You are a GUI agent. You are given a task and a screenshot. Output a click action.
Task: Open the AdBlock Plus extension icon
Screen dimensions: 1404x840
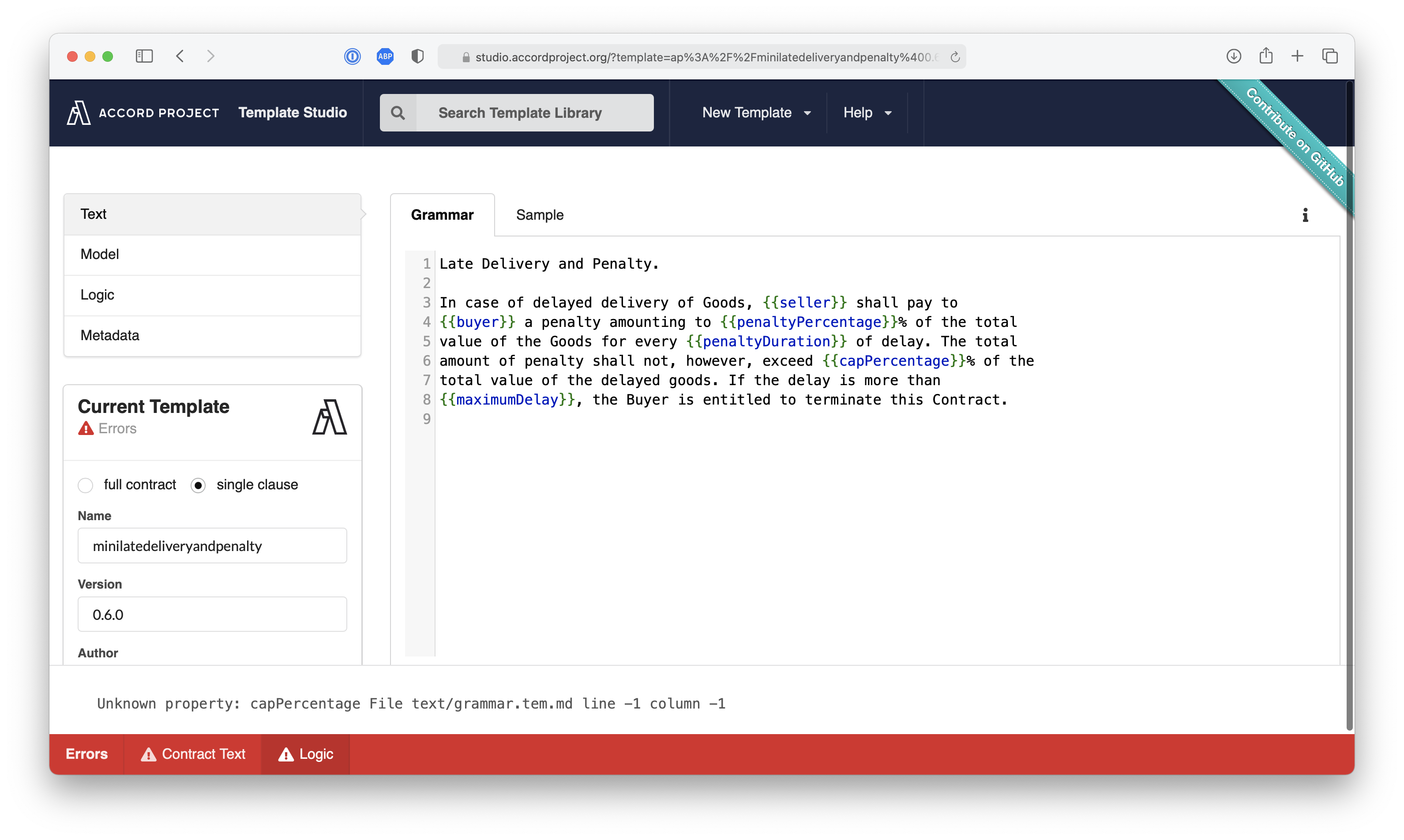[x=385, y=56]
